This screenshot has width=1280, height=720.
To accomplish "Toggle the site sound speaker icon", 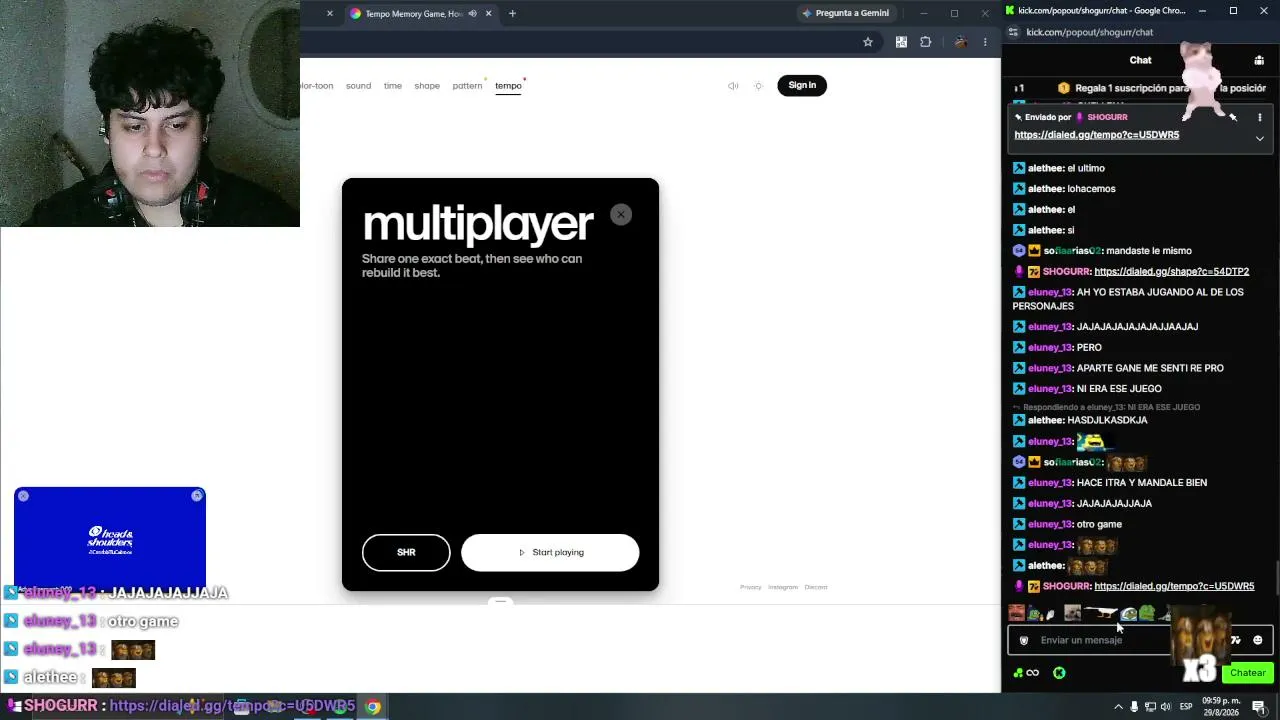I will [733, 86].
